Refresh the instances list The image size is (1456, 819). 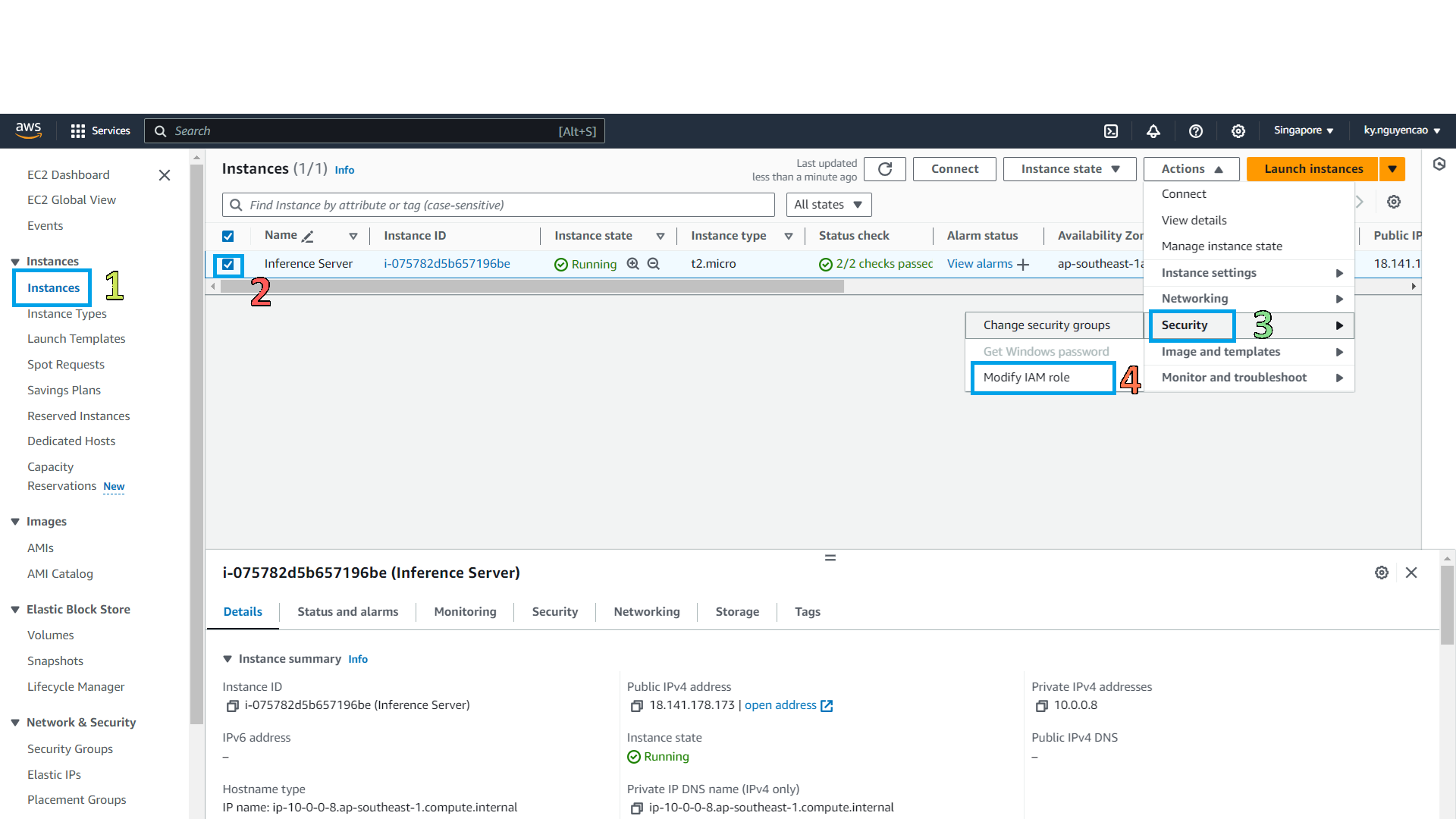click(x=885, y=169)
